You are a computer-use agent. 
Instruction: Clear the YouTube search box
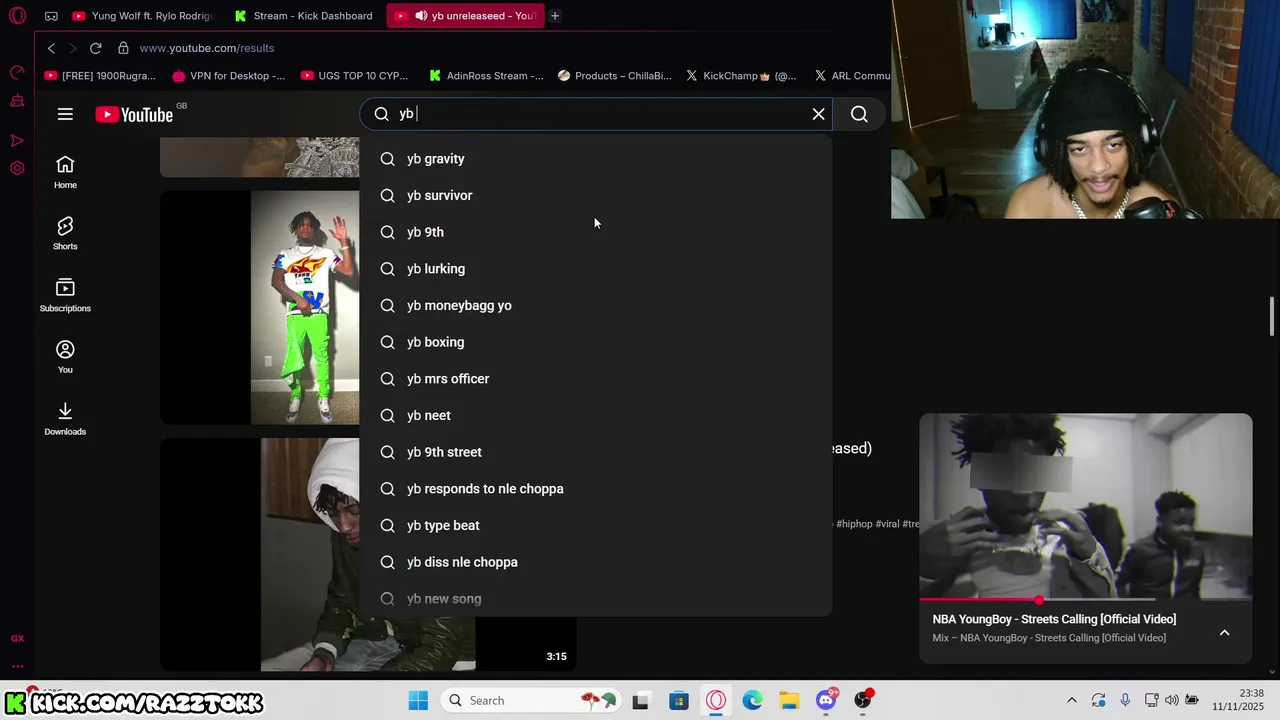click(818, 114)
